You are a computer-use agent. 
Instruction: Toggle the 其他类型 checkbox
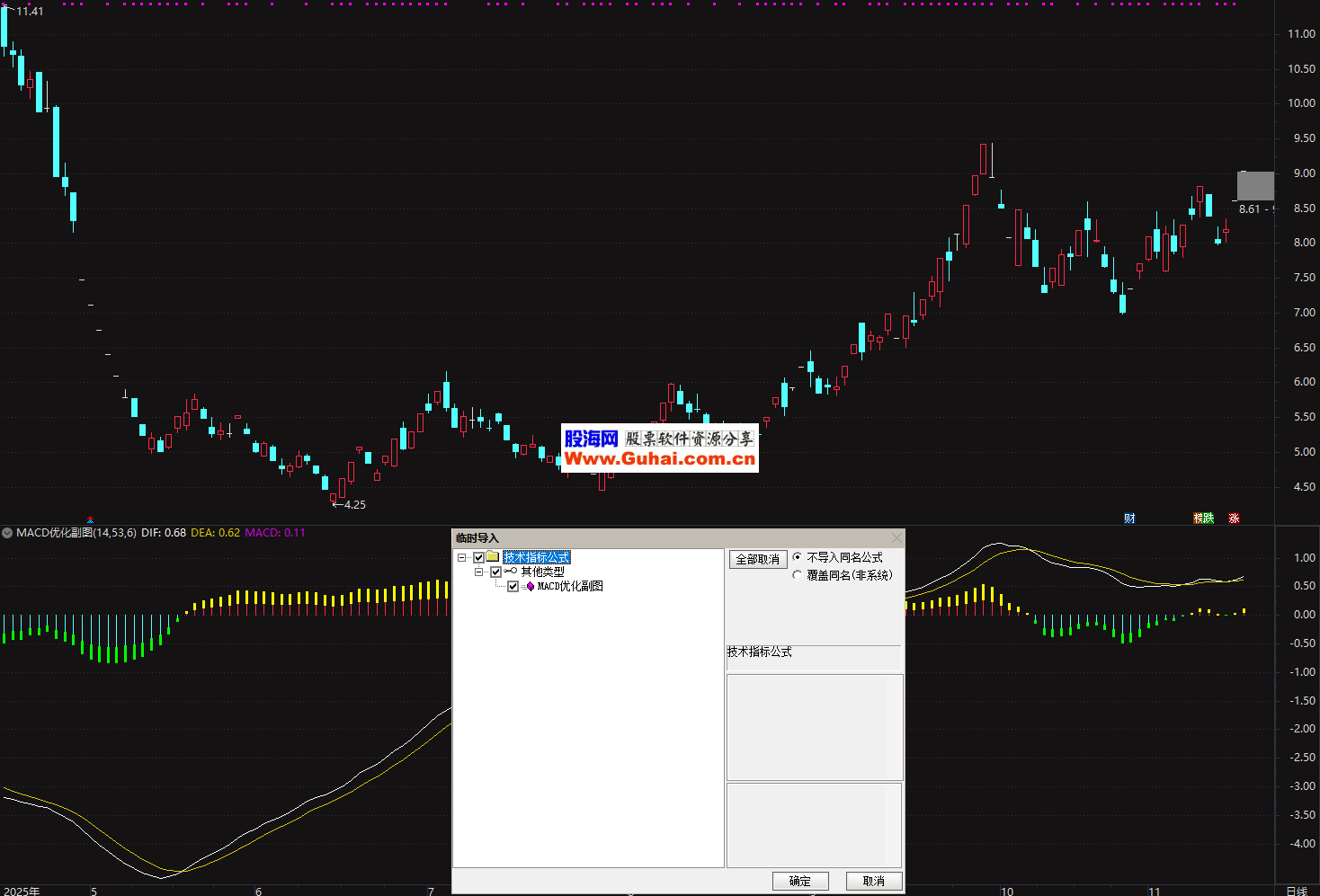point(495,572)
